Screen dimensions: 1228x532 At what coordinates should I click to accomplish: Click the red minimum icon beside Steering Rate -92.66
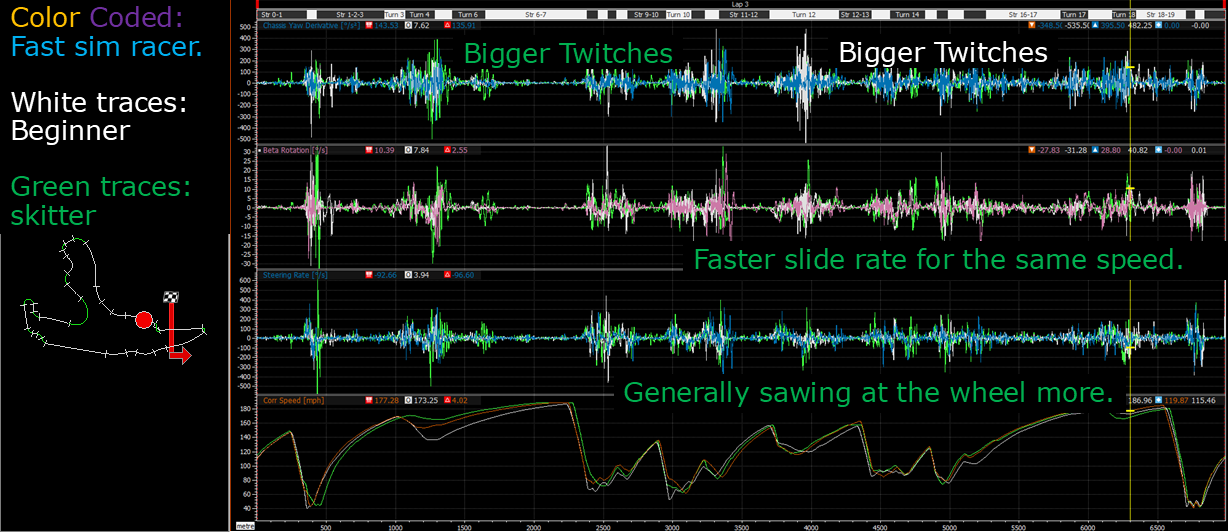[369, 275]
